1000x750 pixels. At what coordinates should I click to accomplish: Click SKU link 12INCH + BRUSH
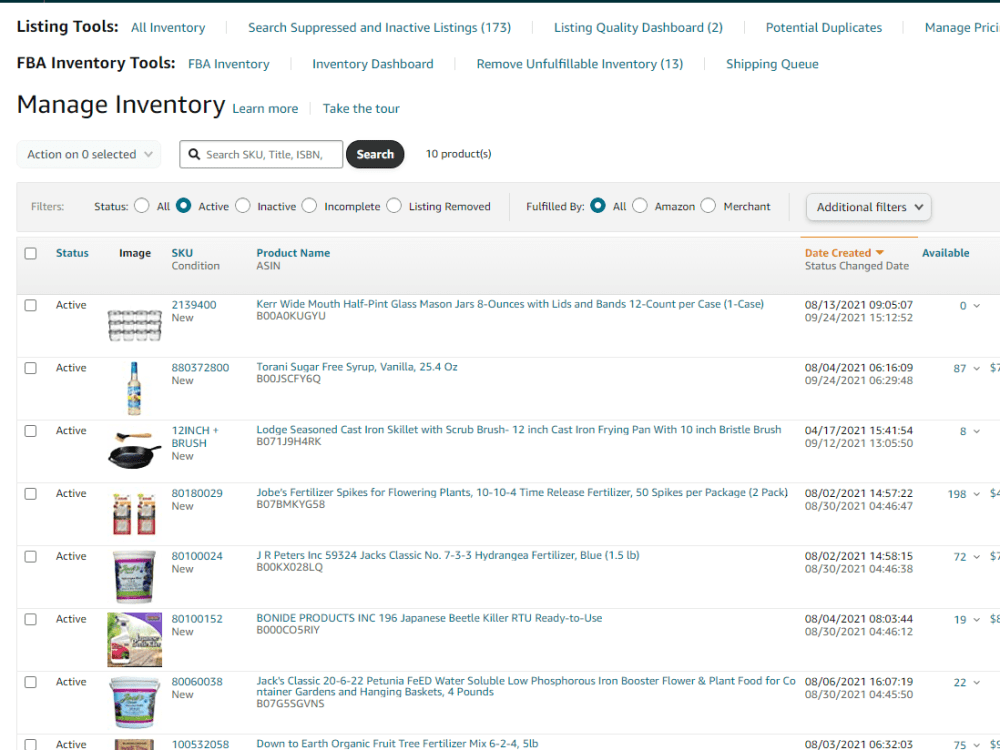tap(195, 437)
